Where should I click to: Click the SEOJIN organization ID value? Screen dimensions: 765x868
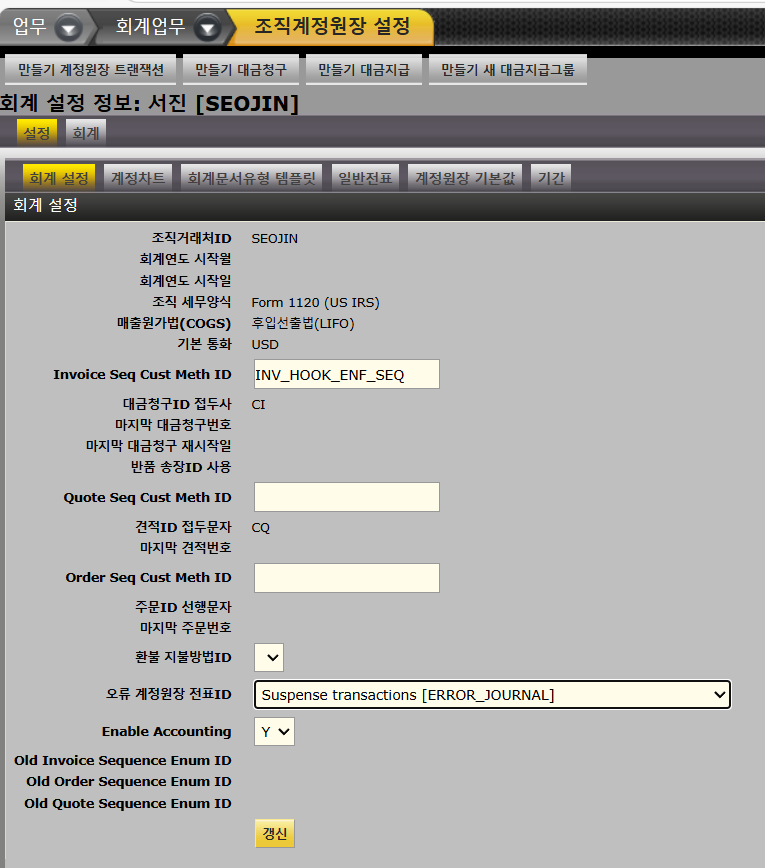tap(275, 239)
